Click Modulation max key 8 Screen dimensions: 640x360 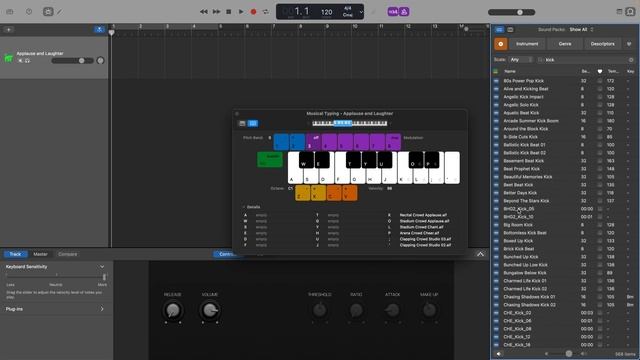click(x=393, y=142)
